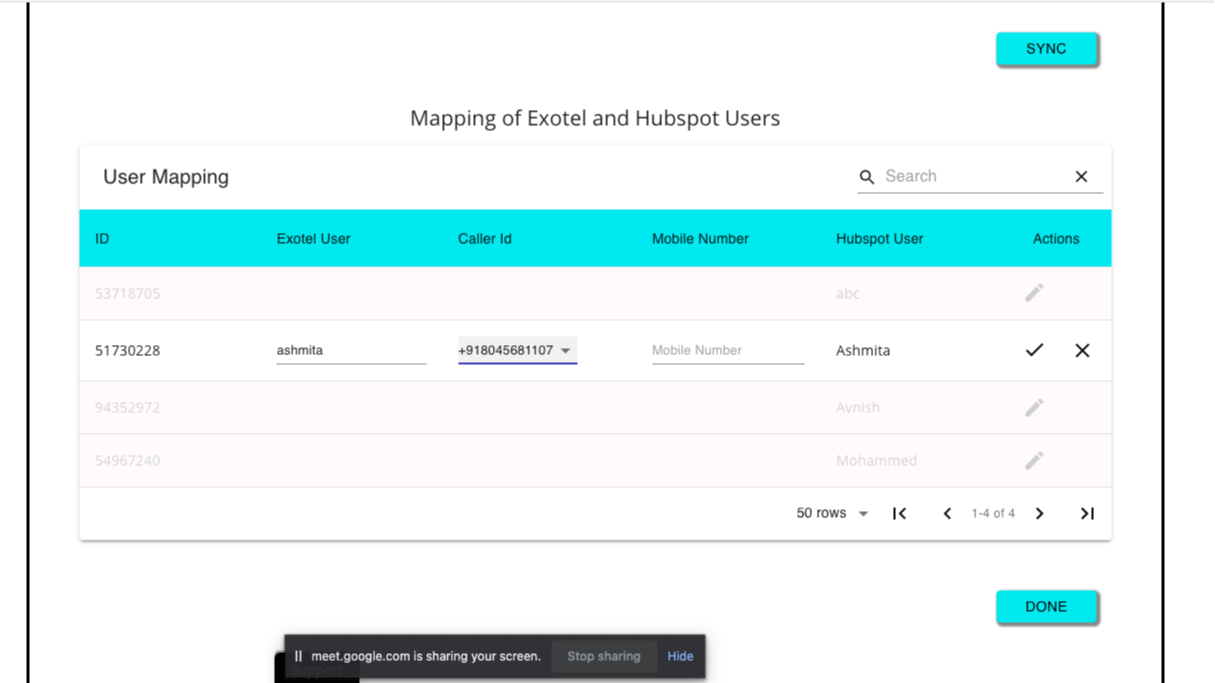Advance to the next results page
The width and height of the screenshot is (1215, 683).
(1039, 513)
